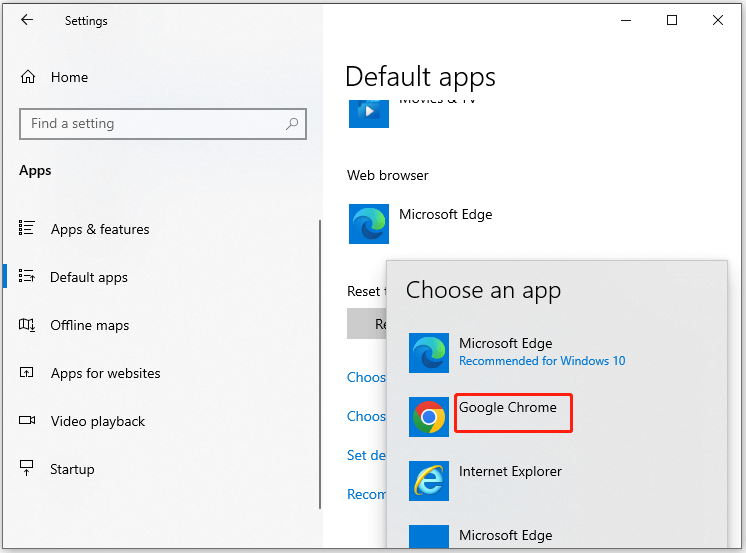Click the blue icon of the last Microsoft Edge entry
Screen dimensions: 746x553
click(429, 536)
